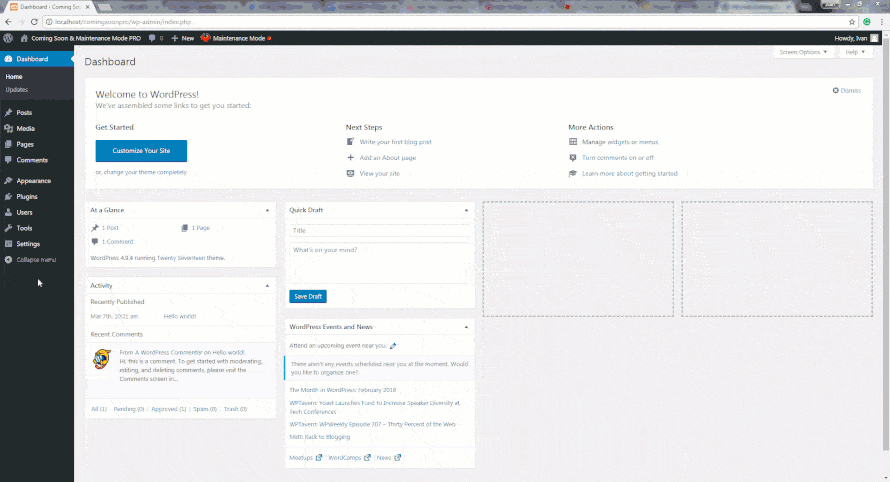Click Add an About page link
Viewport: 890px width, 482px height.
(388, 158)
